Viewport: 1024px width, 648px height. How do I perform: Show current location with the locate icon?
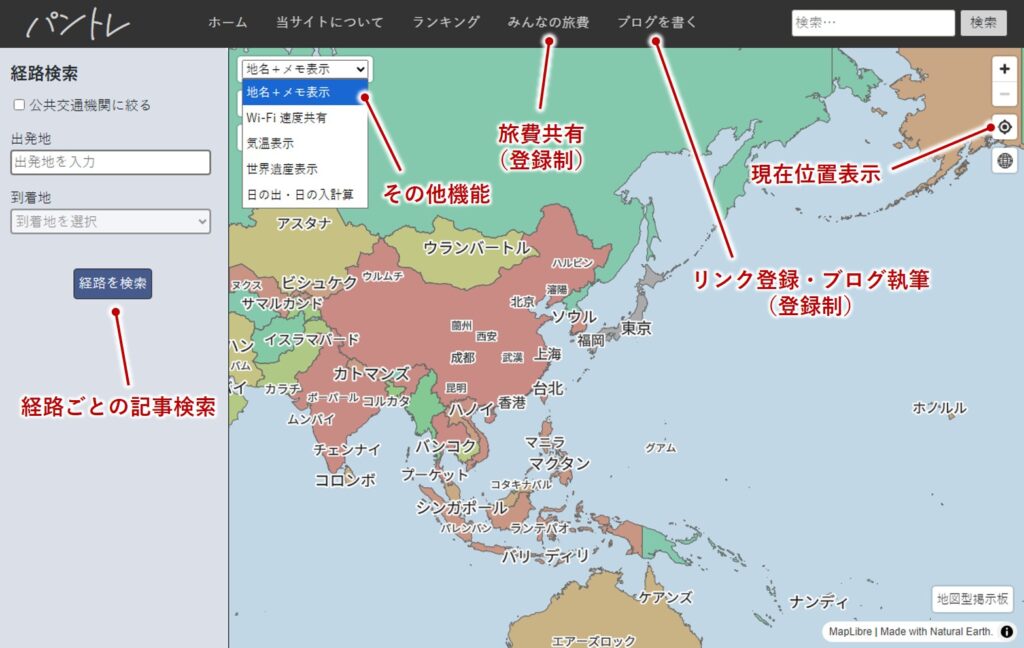coord(1005,127)
